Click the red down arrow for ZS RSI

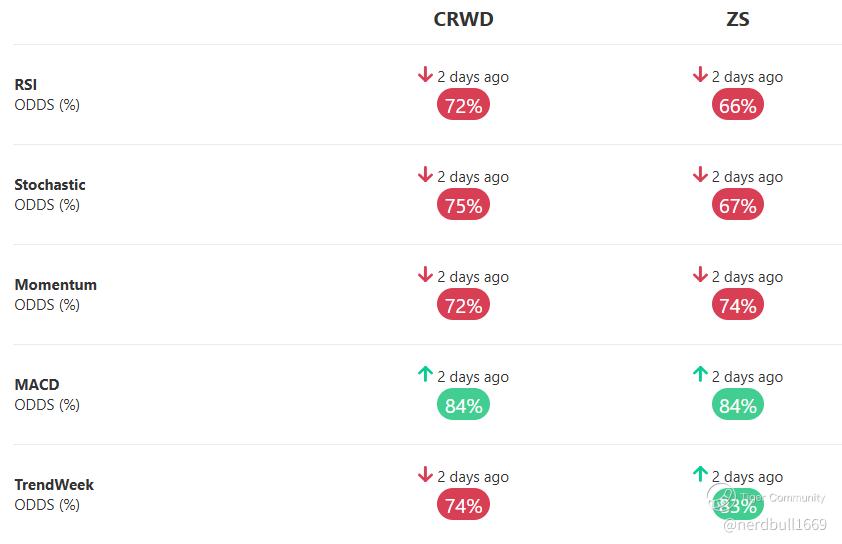[x=700, y=75]
